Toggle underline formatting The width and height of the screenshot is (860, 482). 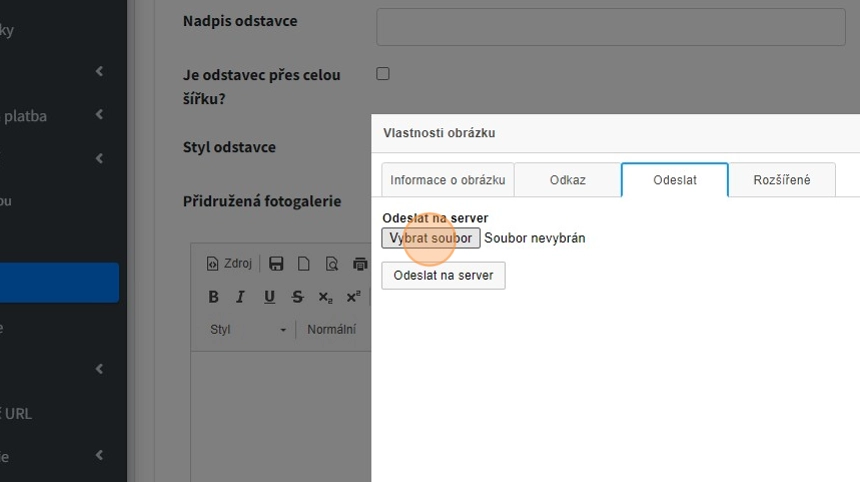point(269,297)
